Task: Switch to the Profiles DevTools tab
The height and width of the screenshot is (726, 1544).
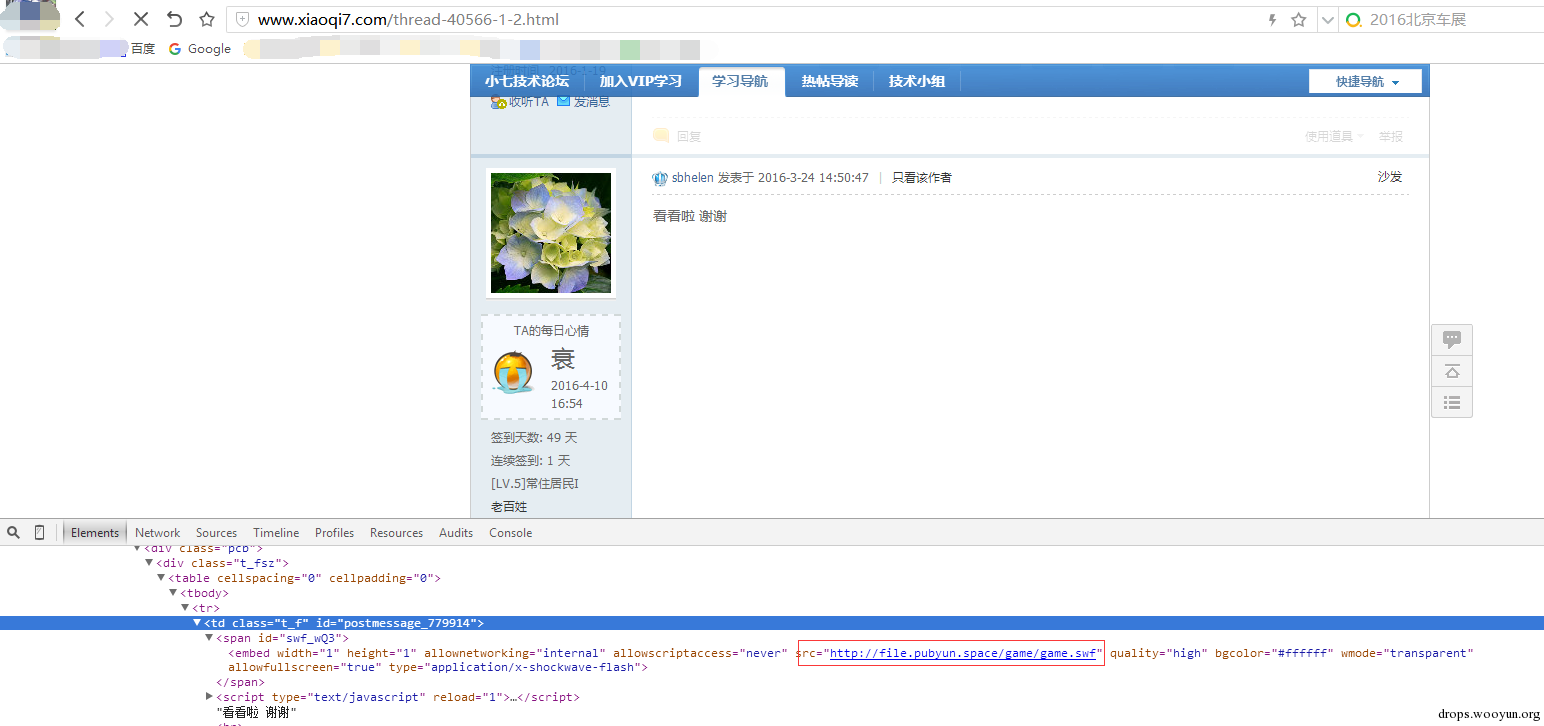Action: (335, 533)
